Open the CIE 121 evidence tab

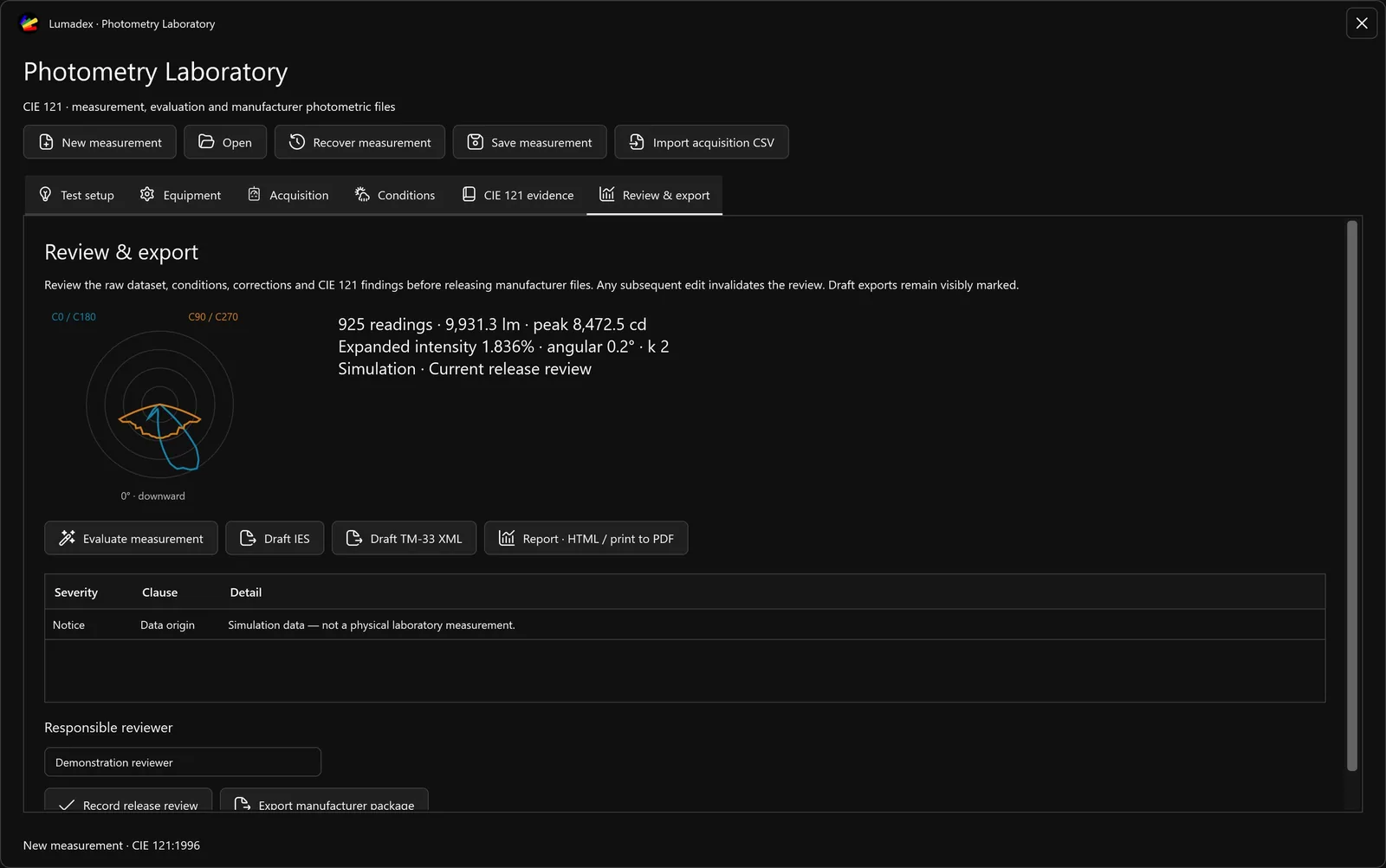[518, 195]
